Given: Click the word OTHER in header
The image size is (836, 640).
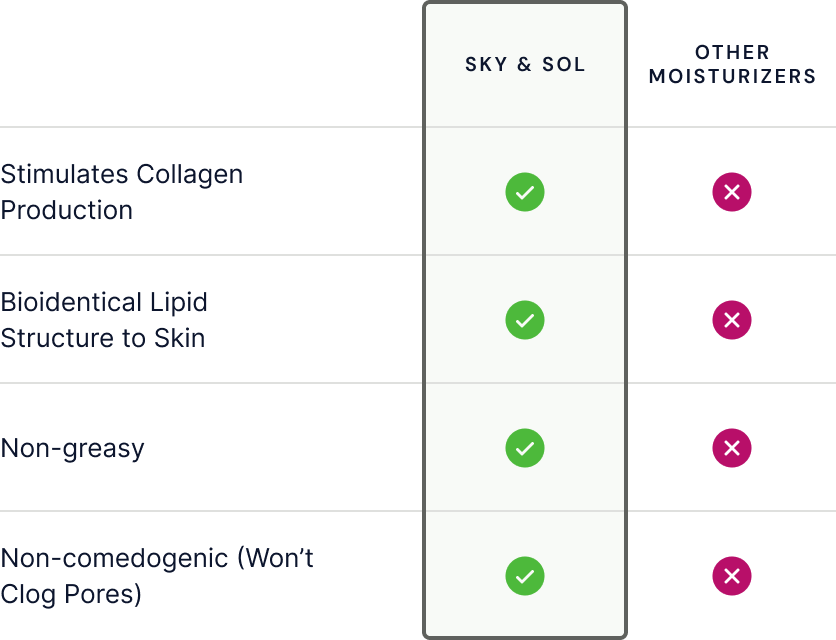Looking at the screenshot, I should click(732, 52).
